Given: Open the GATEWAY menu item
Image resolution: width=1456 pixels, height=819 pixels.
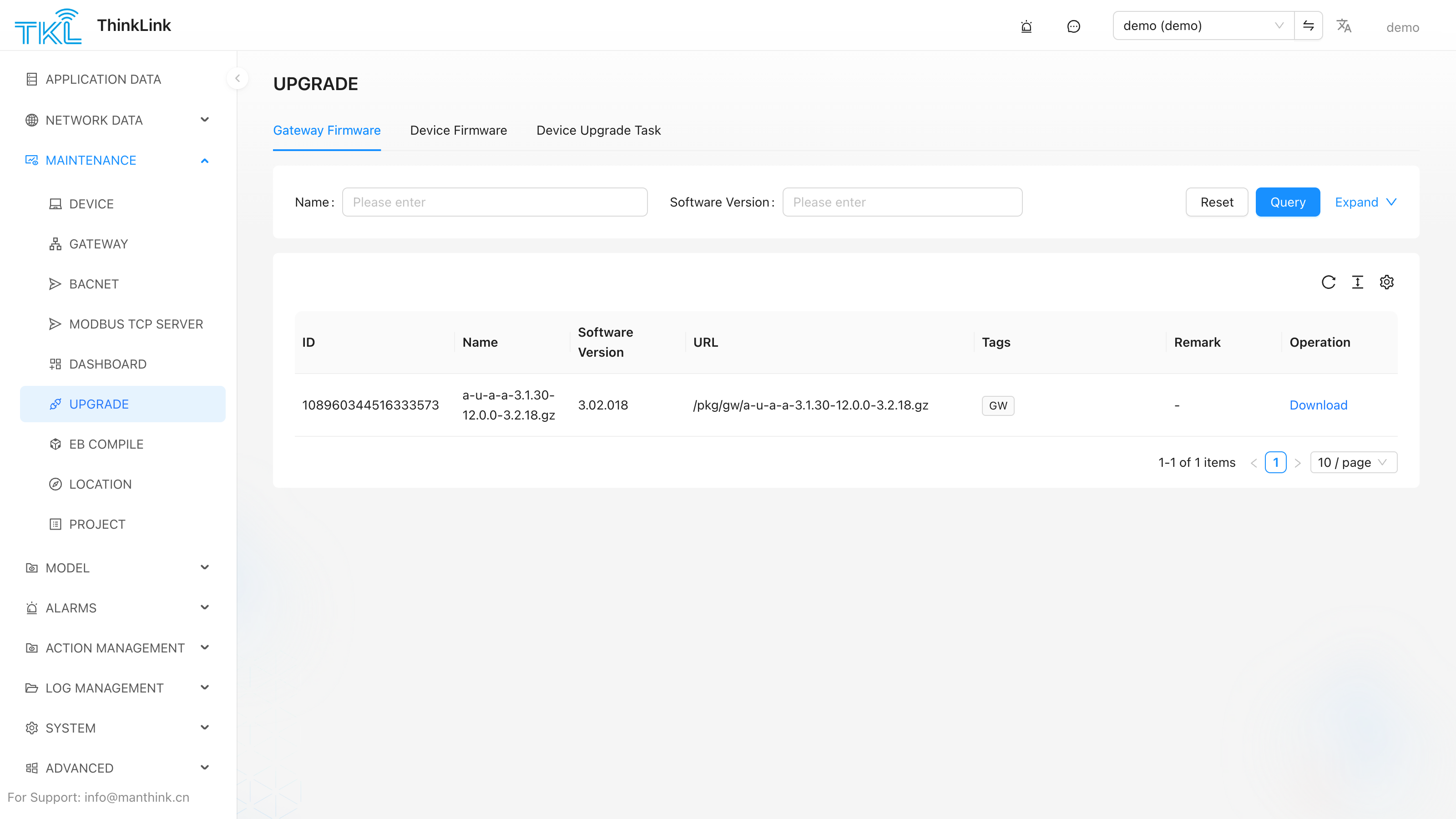Looking at the screenshot, I should [123, 244].
